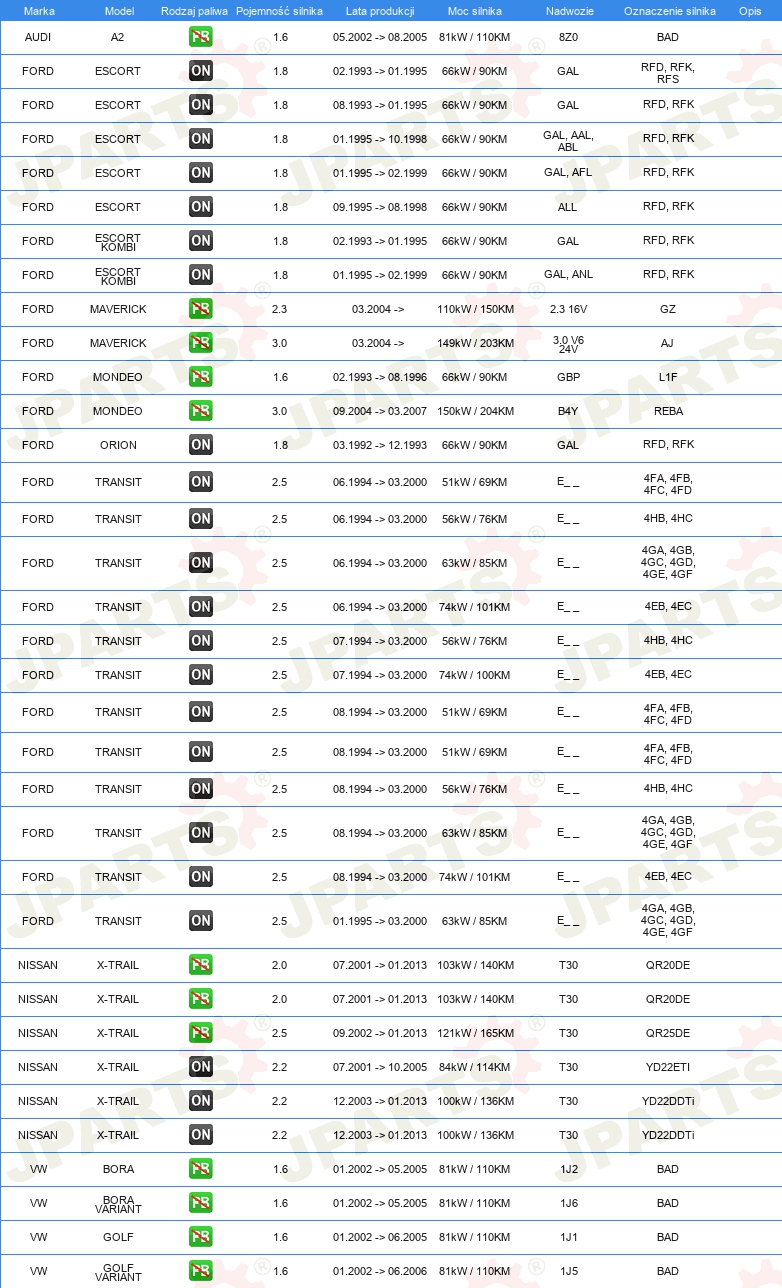This screenshot has width=782, height=1288.
Task: Select the 121kW / 165KM power cell
Action: pos(474,1032)
